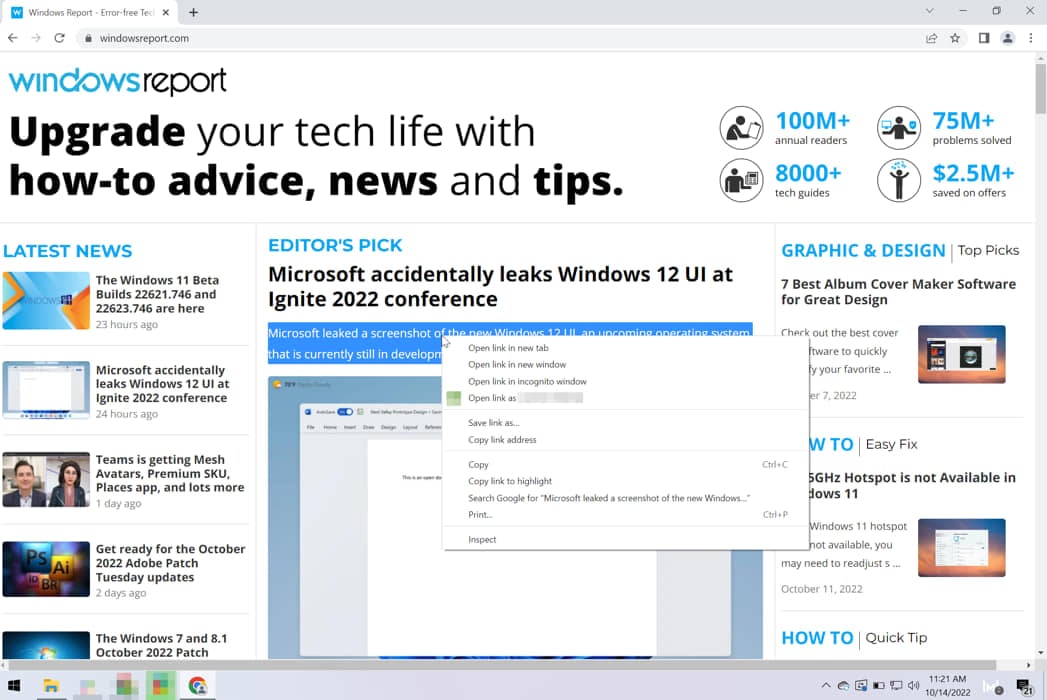Reload the page with refresh icon
Screen dimensions: 1047x700
tap(59, 38)
